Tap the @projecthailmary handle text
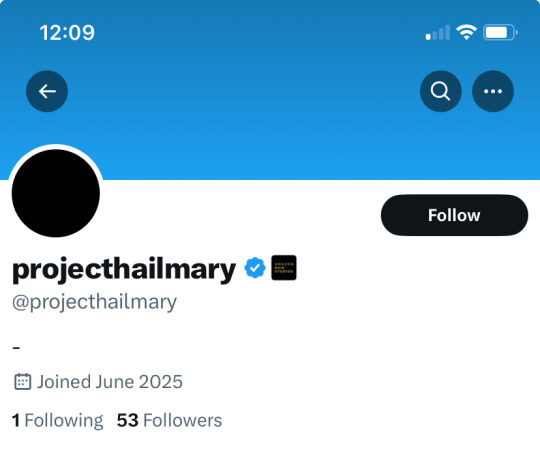This screenshot has width=540, height=450. (94, 303)
